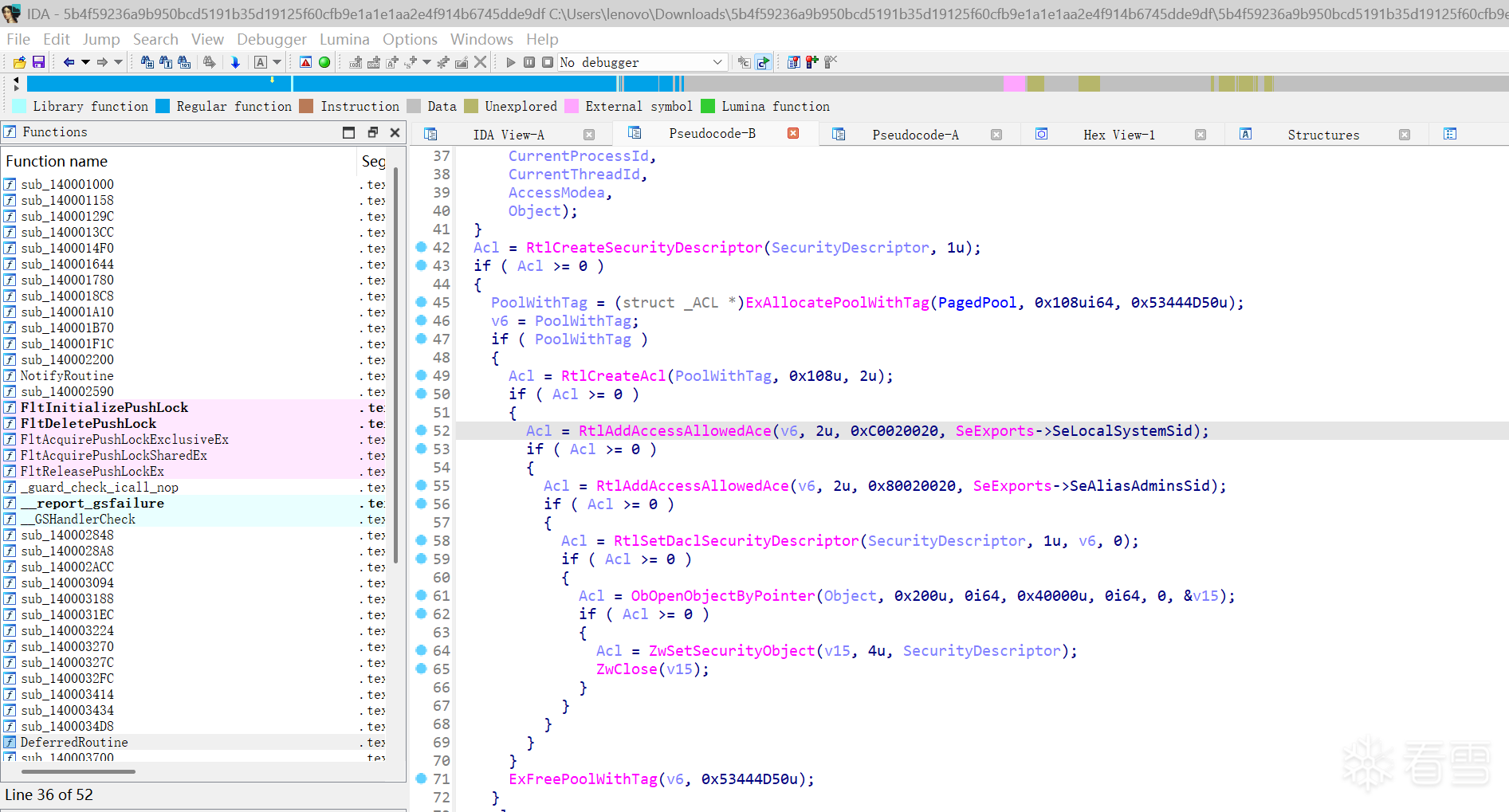The image size is (1509, 812).
Task: Stop process with the stop button
Action: [x=548, y=62]
